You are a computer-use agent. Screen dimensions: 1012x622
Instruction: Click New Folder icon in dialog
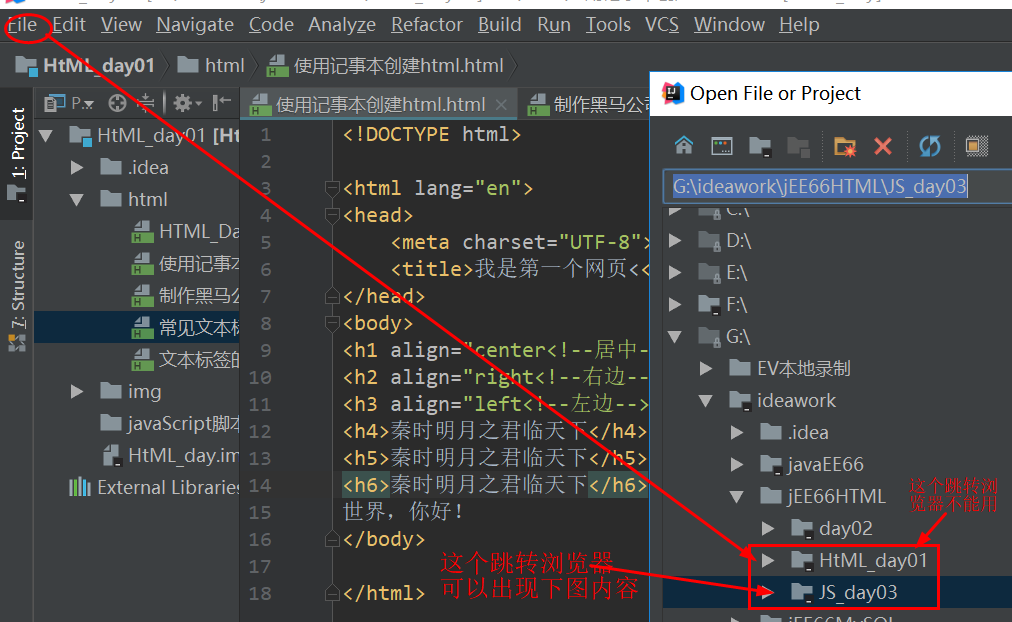844,146
